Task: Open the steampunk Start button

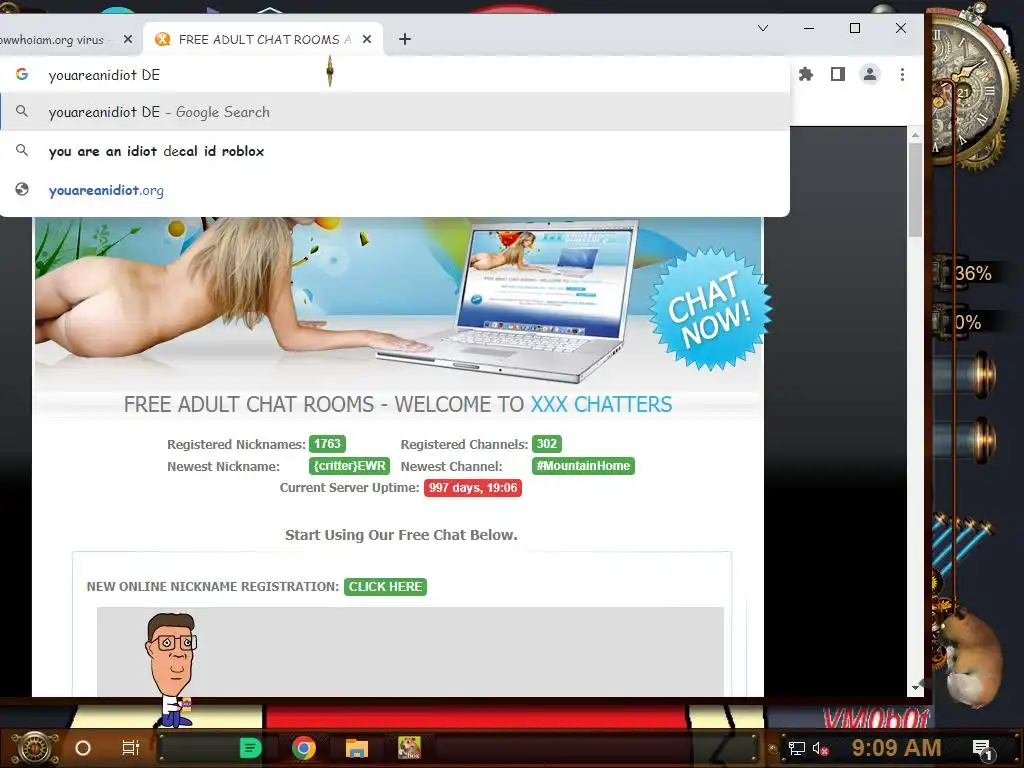Action: point(36,748)
